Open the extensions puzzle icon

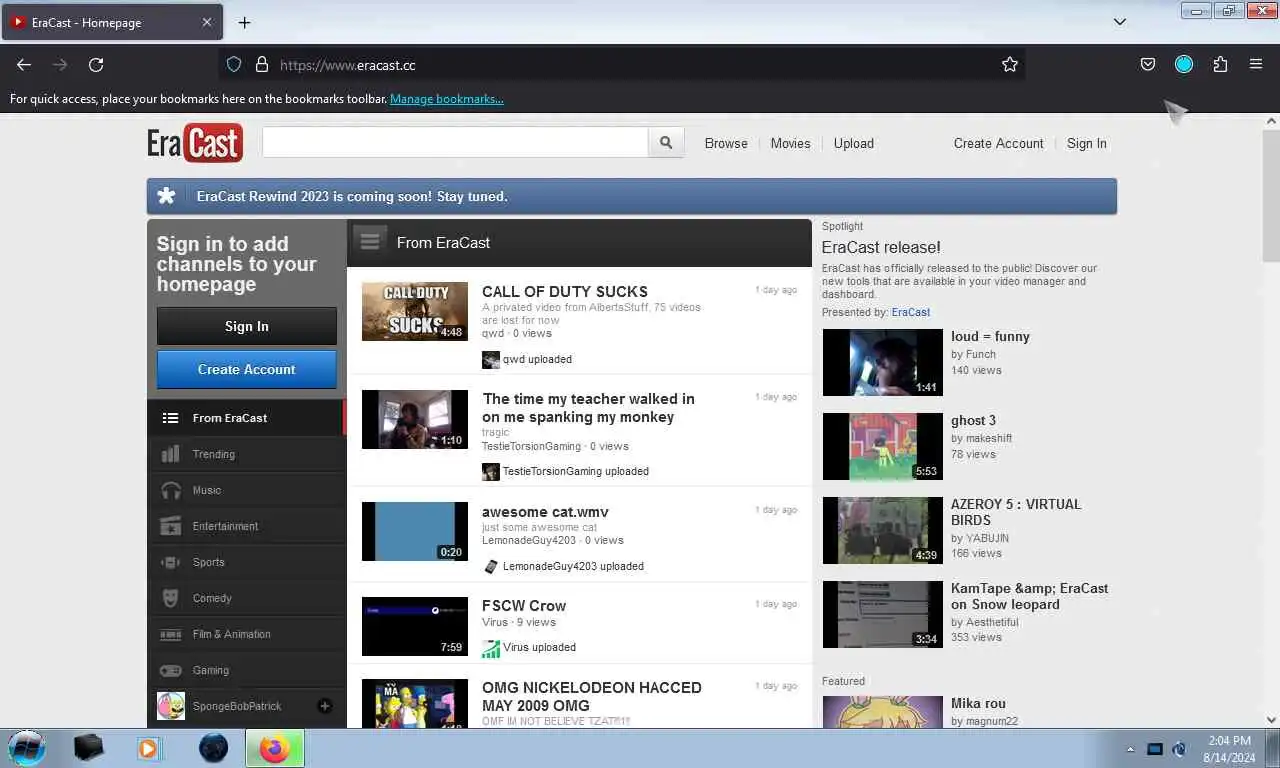[x=1220, y=64]
